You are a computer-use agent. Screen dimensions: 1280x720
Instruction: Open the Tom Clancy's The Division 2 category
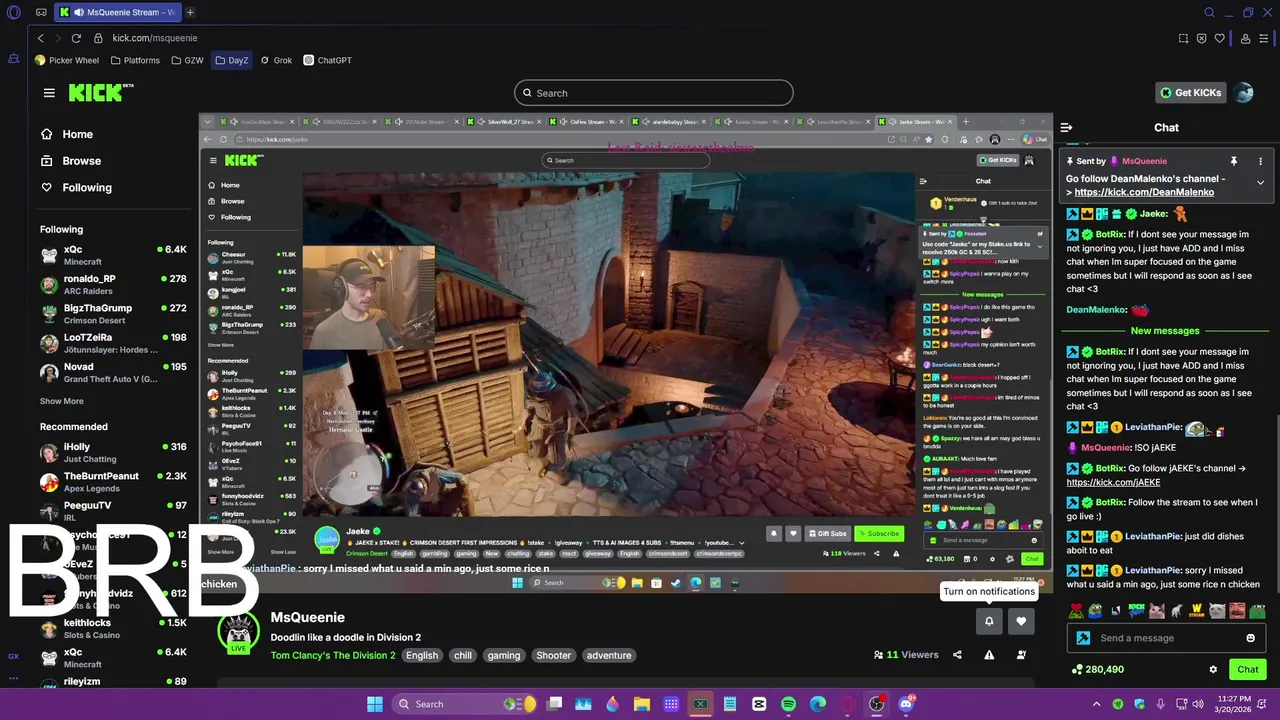(x=333, y=656)
